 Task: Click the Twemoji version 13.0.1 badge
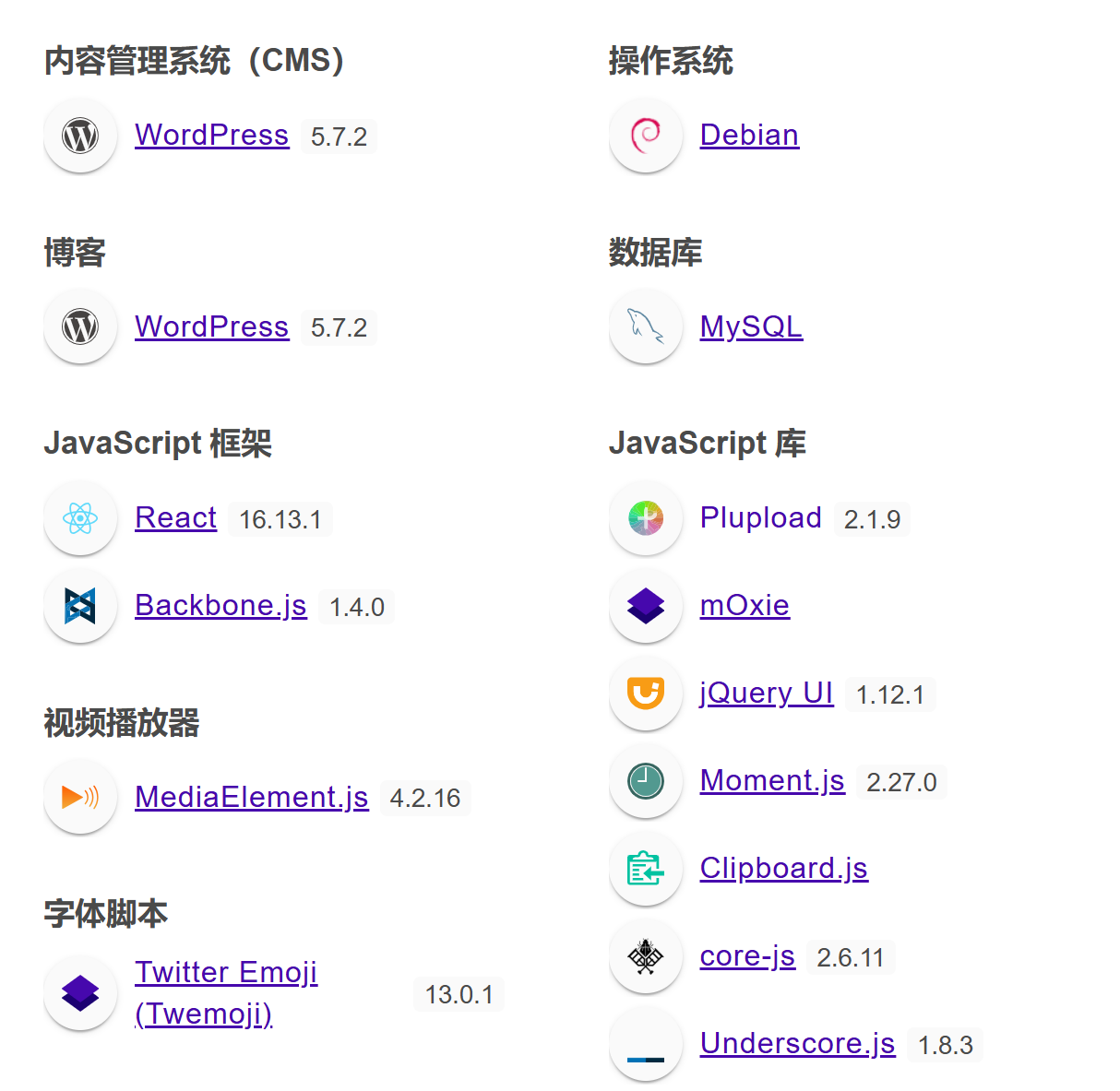coord(459,995)
